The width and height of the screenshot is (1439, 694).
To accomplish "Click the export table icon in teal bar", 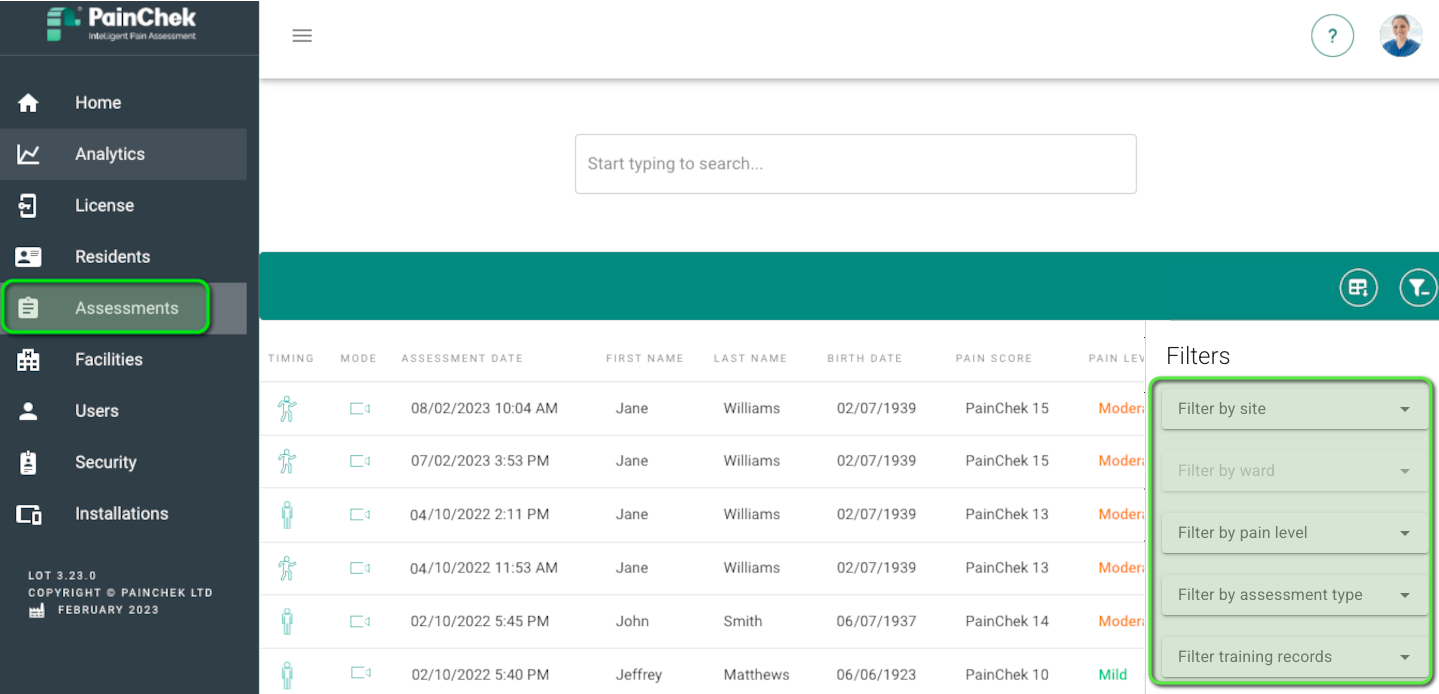I will (x=1358, y=288).
